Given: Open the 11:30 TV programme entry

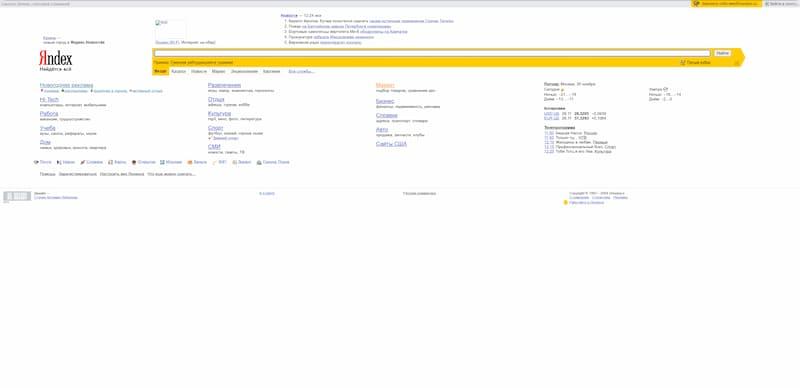Looking at the screenshot, I should (549, 133).
